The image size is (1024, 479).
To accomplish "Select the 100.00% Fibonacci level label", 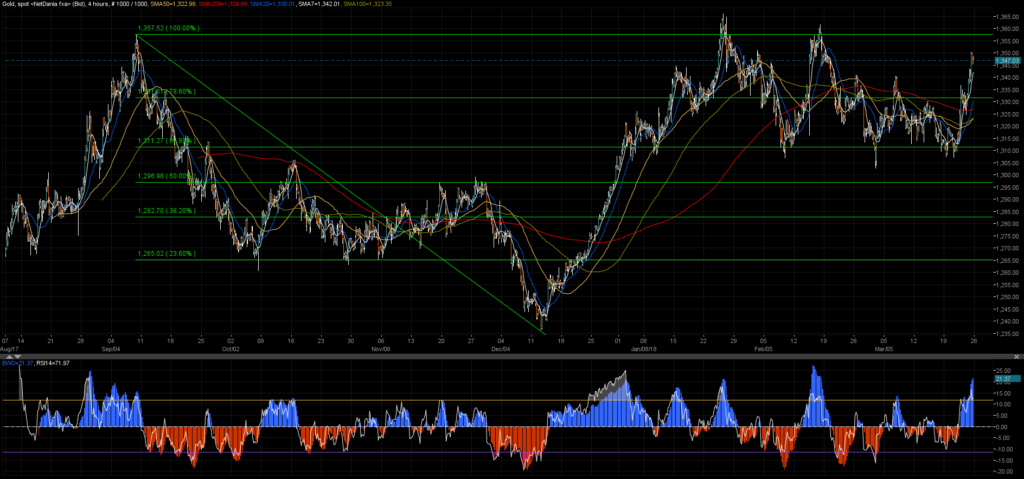I will pos(168,29).
